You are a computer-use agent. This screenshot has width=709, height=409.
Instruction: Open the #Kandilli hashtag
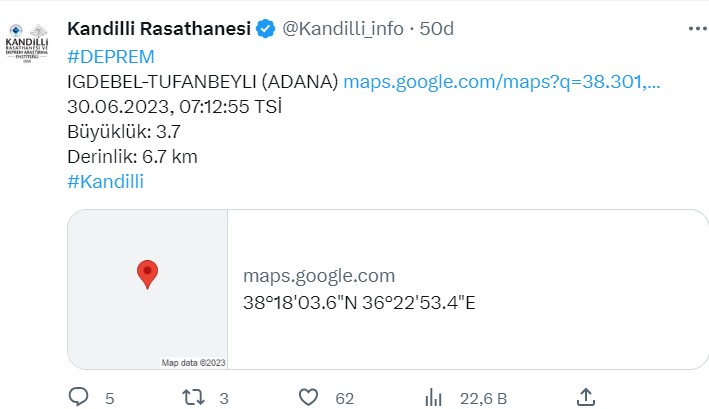click(x=105, y=182)
